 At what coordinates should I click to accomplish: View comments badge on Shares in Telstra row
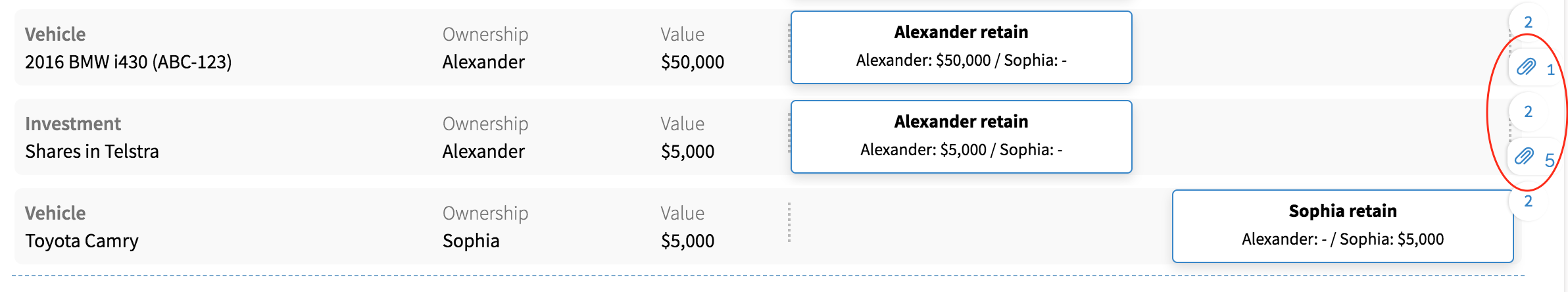coord(1528,112)
